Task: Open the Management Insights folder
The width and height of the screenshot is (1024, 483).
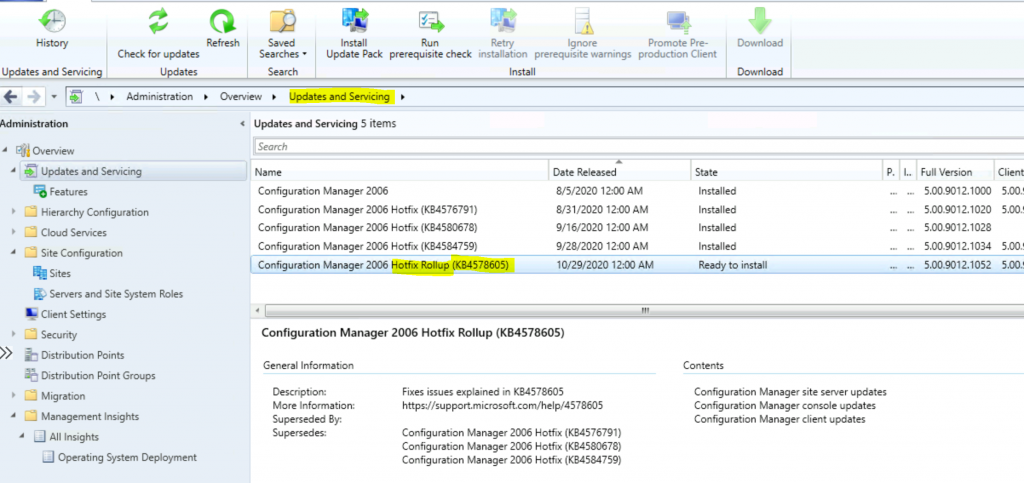Action: pos(89,416)
